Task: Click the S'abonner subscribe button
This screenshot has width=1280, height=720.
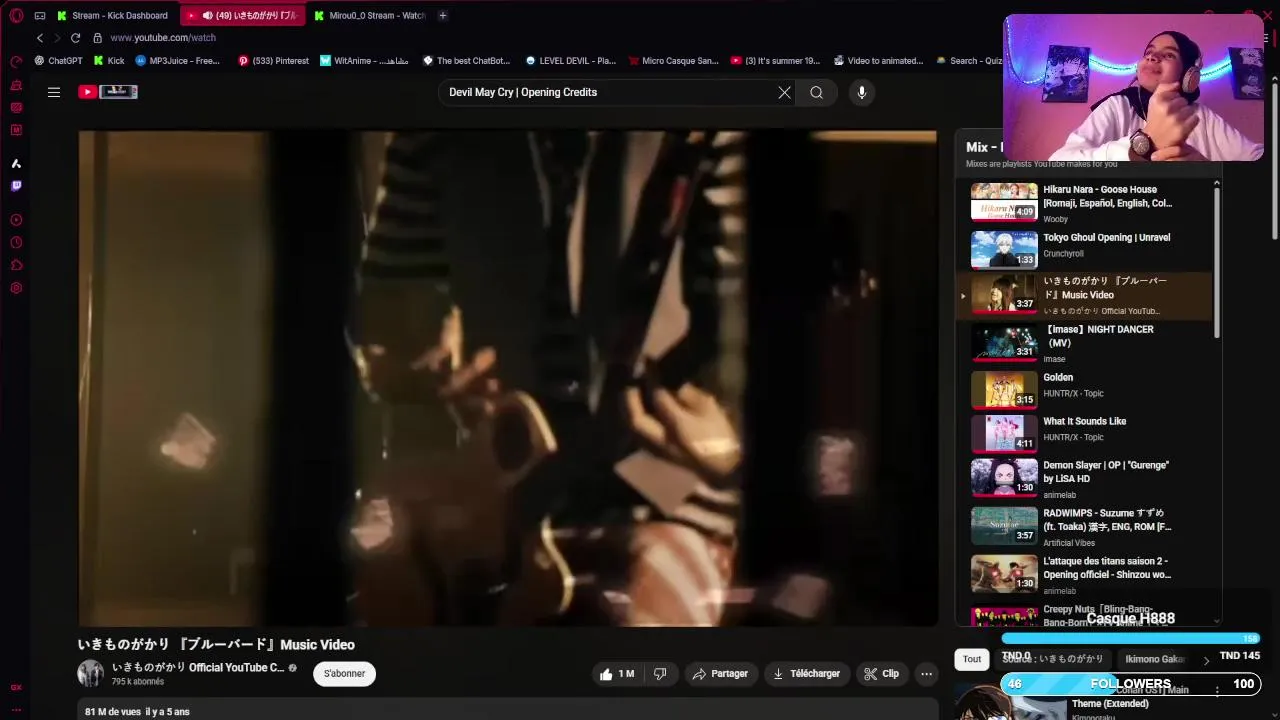Action: tap(344, 674)
